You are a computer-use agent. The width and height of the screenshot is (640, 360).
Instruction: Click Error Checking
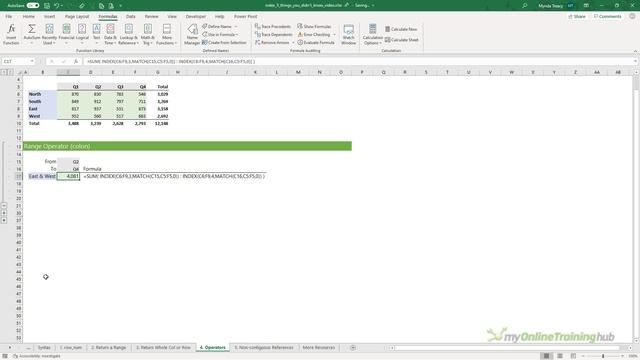pos(314,34)
